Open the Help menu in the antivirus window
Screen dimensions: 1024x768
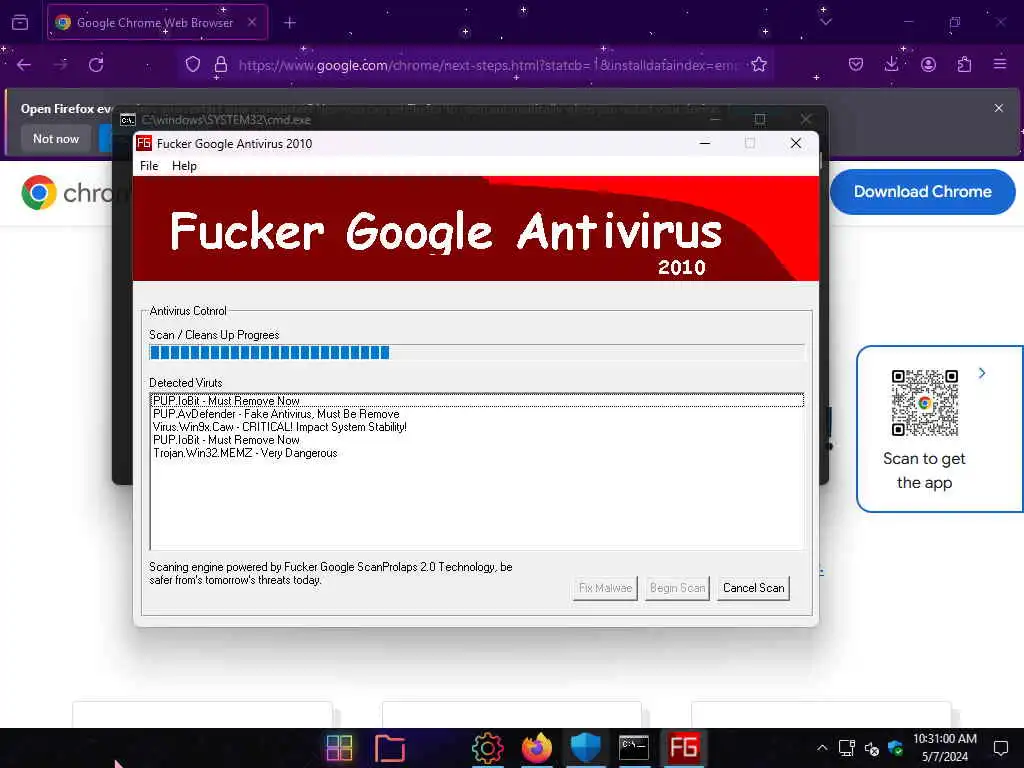point(184,166)
